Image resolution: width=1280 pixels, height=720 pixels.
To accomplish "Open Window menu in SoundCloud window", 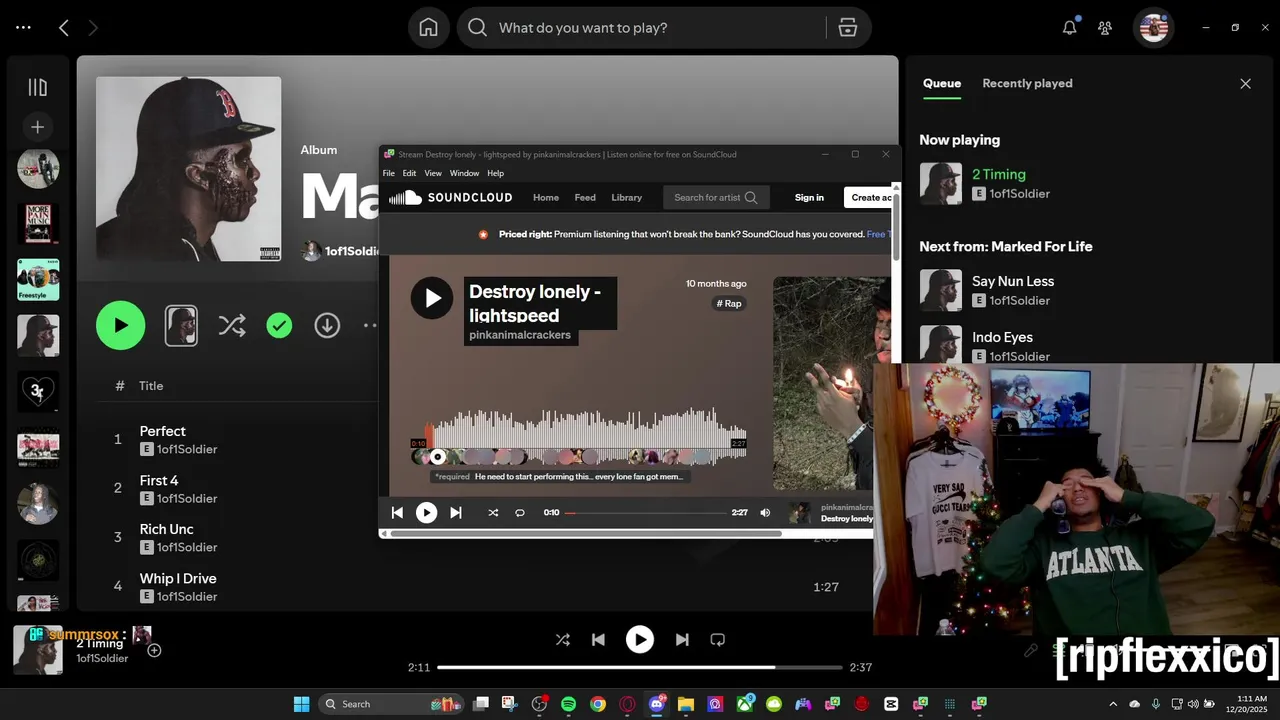I will 464,173.
